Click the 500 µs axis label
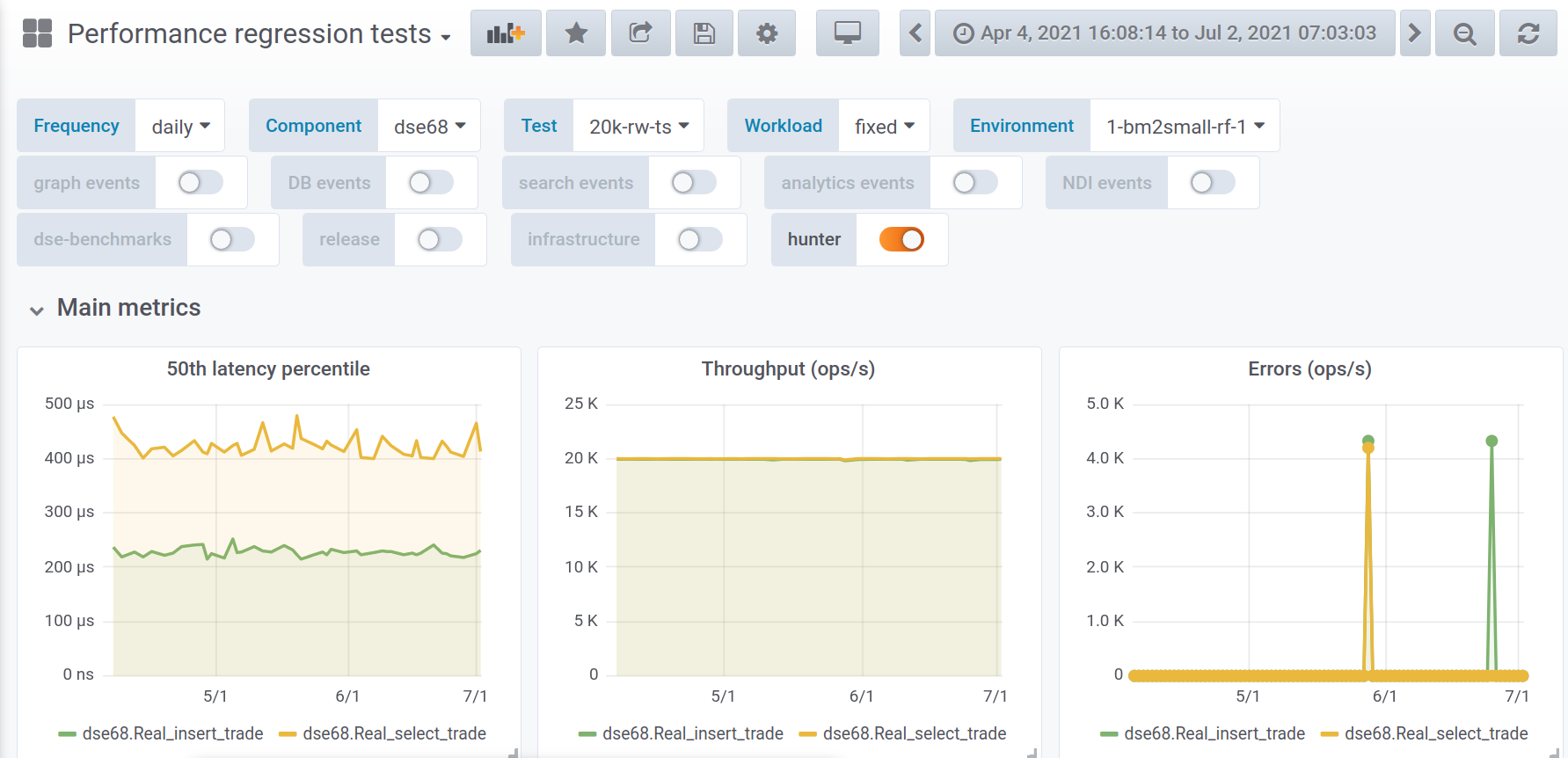 (x=69, y=404)
